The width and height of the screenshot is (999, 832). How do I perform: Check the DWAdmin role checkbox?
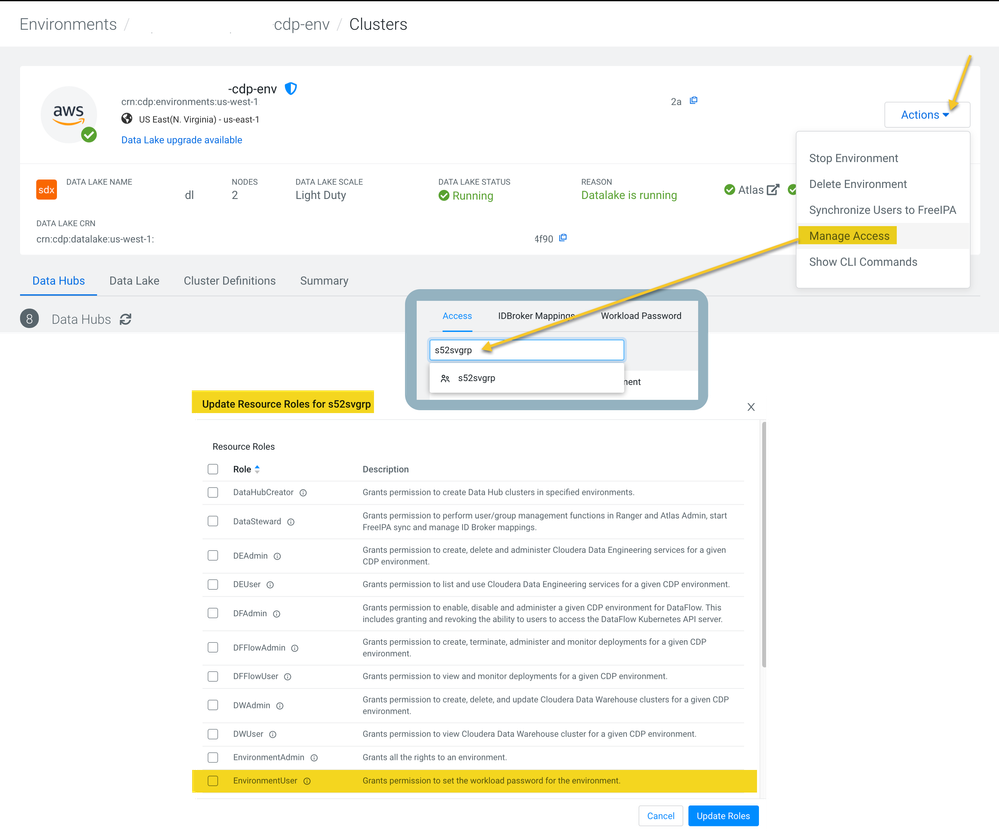(213, 705)
